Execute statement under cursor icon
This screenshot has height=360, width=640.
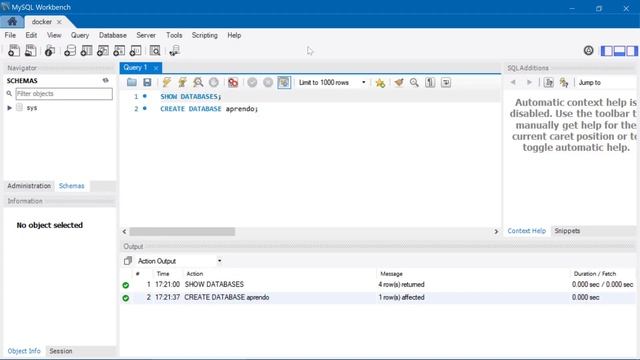pos(182,82)
